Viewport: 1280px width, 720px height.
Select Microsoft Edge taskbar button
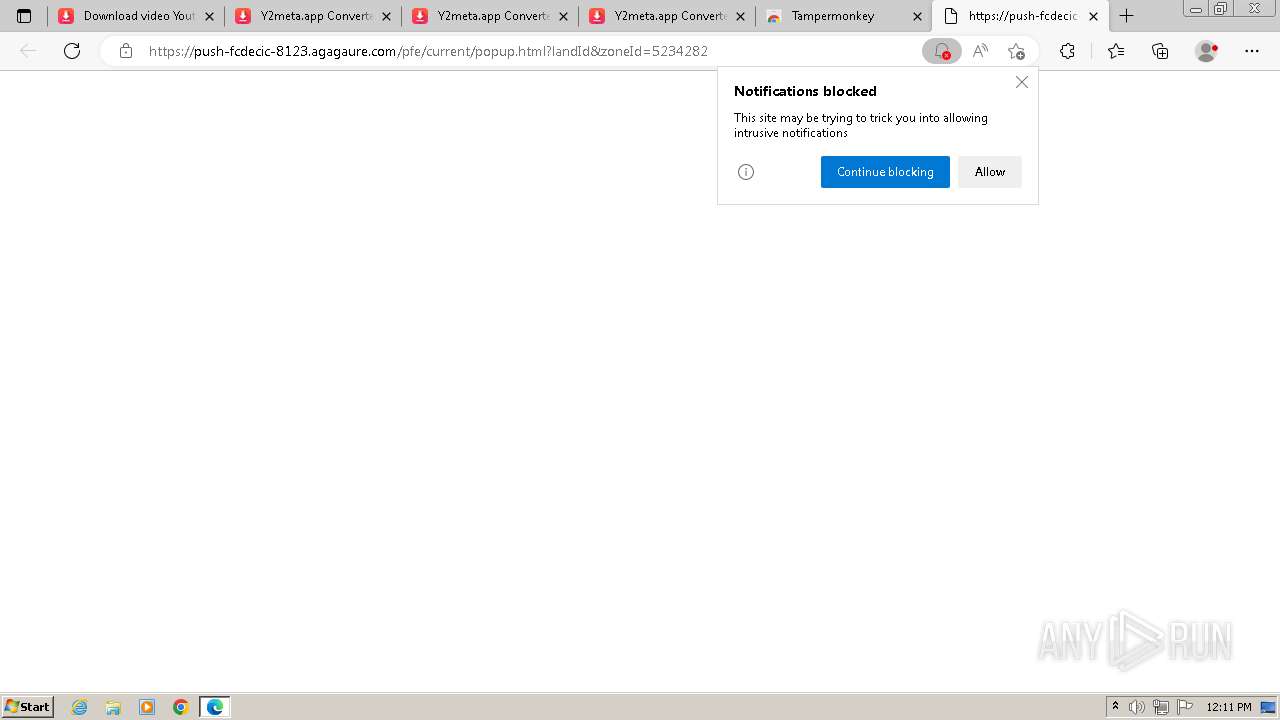pyautogui.click(x=215, y=707)
